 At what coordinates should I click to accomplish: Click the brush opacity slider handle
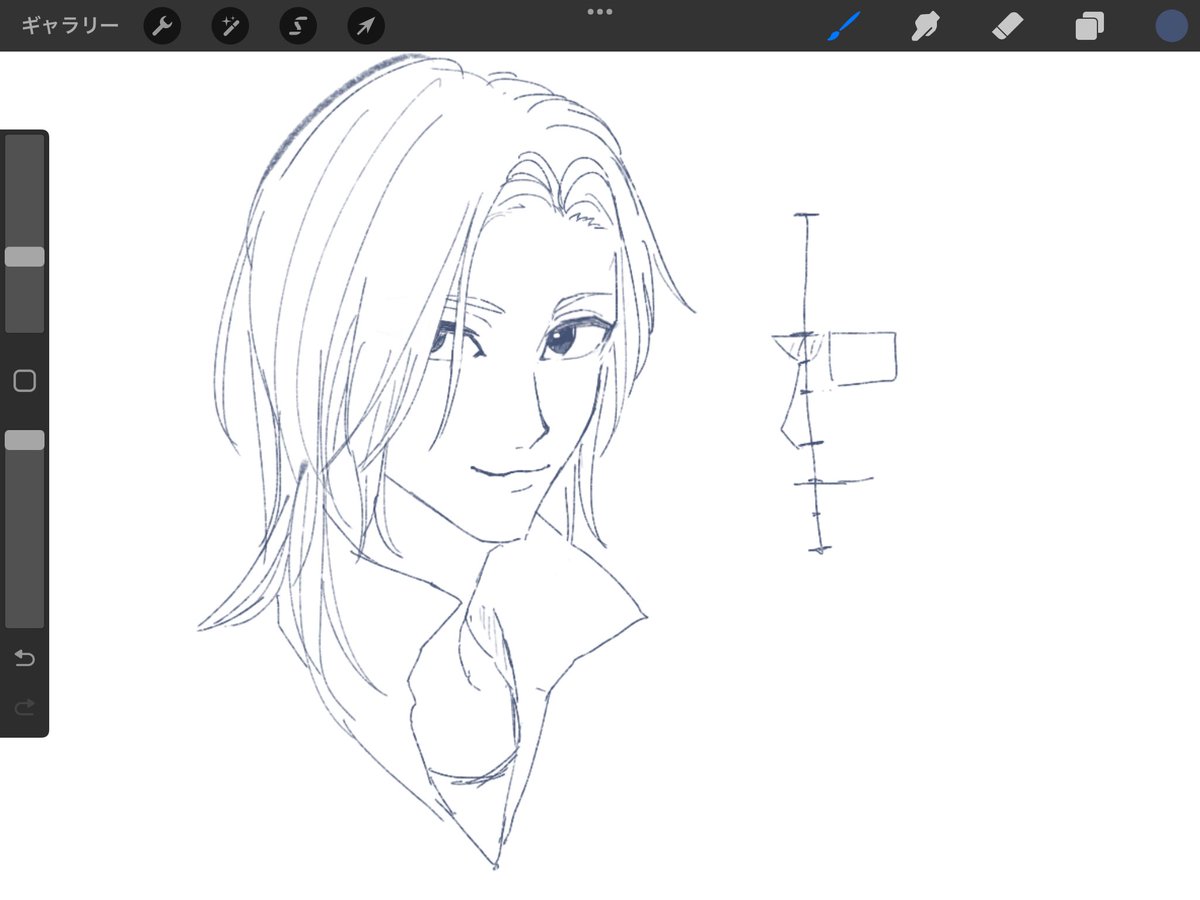pyautogui.click(x=24, y=440)
